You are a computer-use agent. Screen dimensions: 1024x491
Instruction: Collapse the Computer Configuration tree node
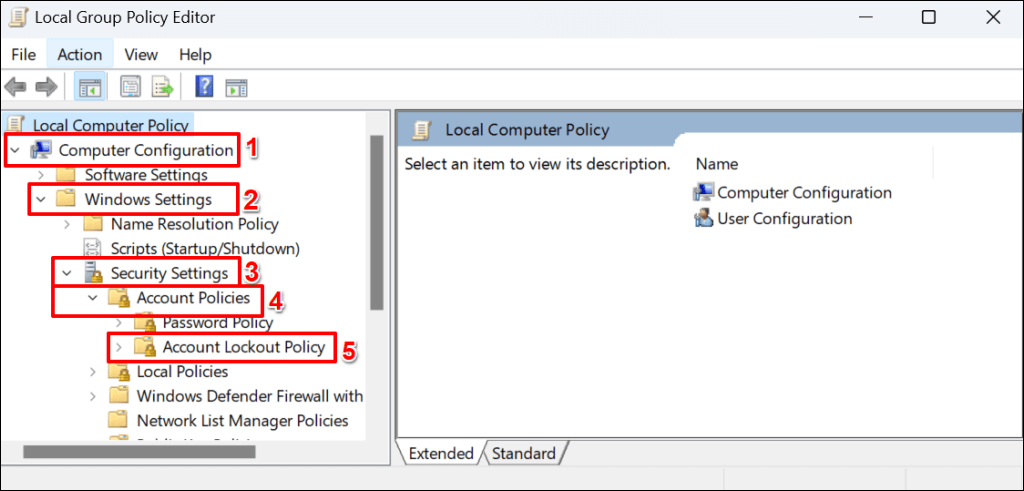point(15,151)
